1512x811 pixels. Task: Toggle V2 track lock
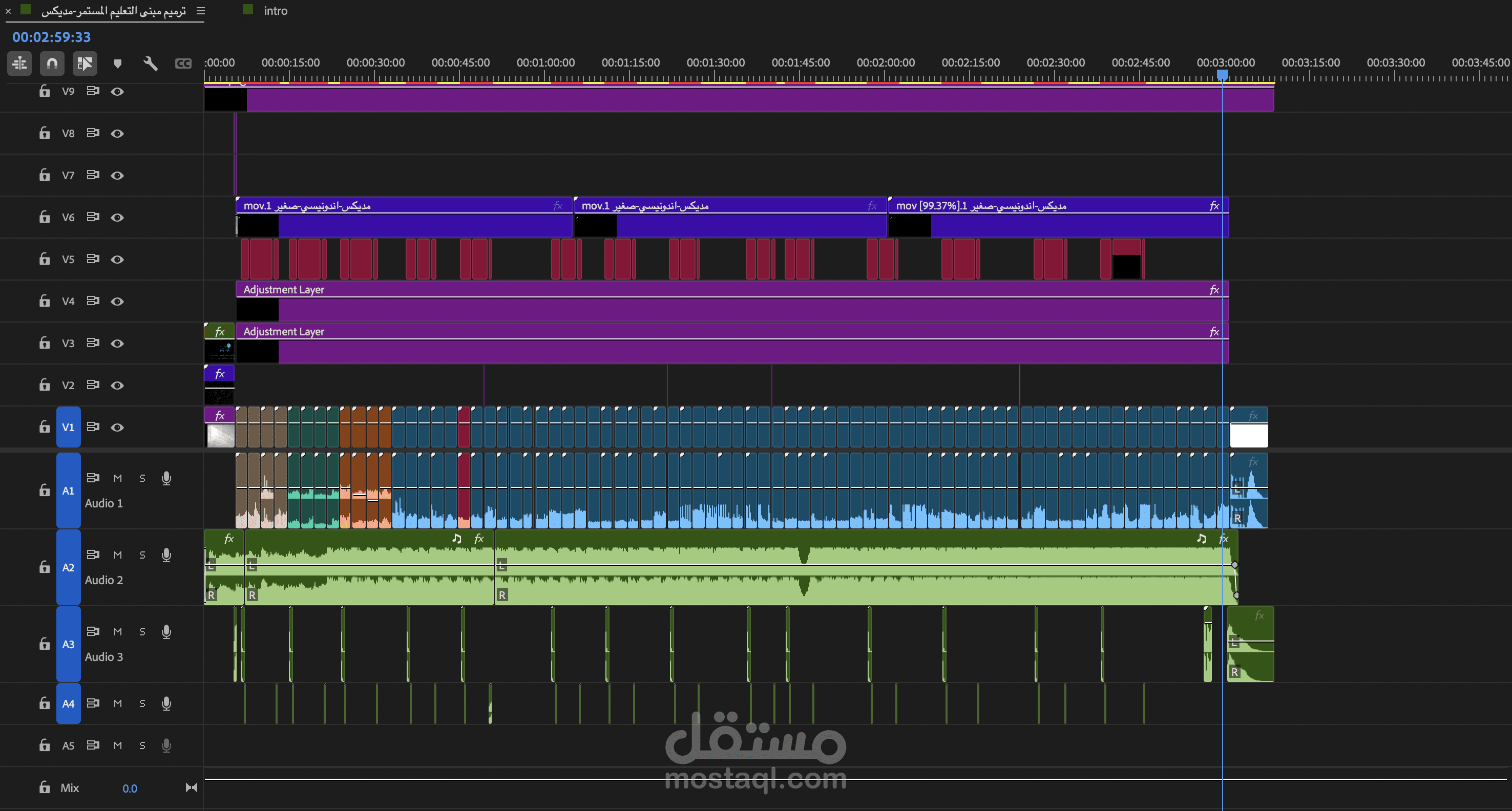[x=45, y=385]
